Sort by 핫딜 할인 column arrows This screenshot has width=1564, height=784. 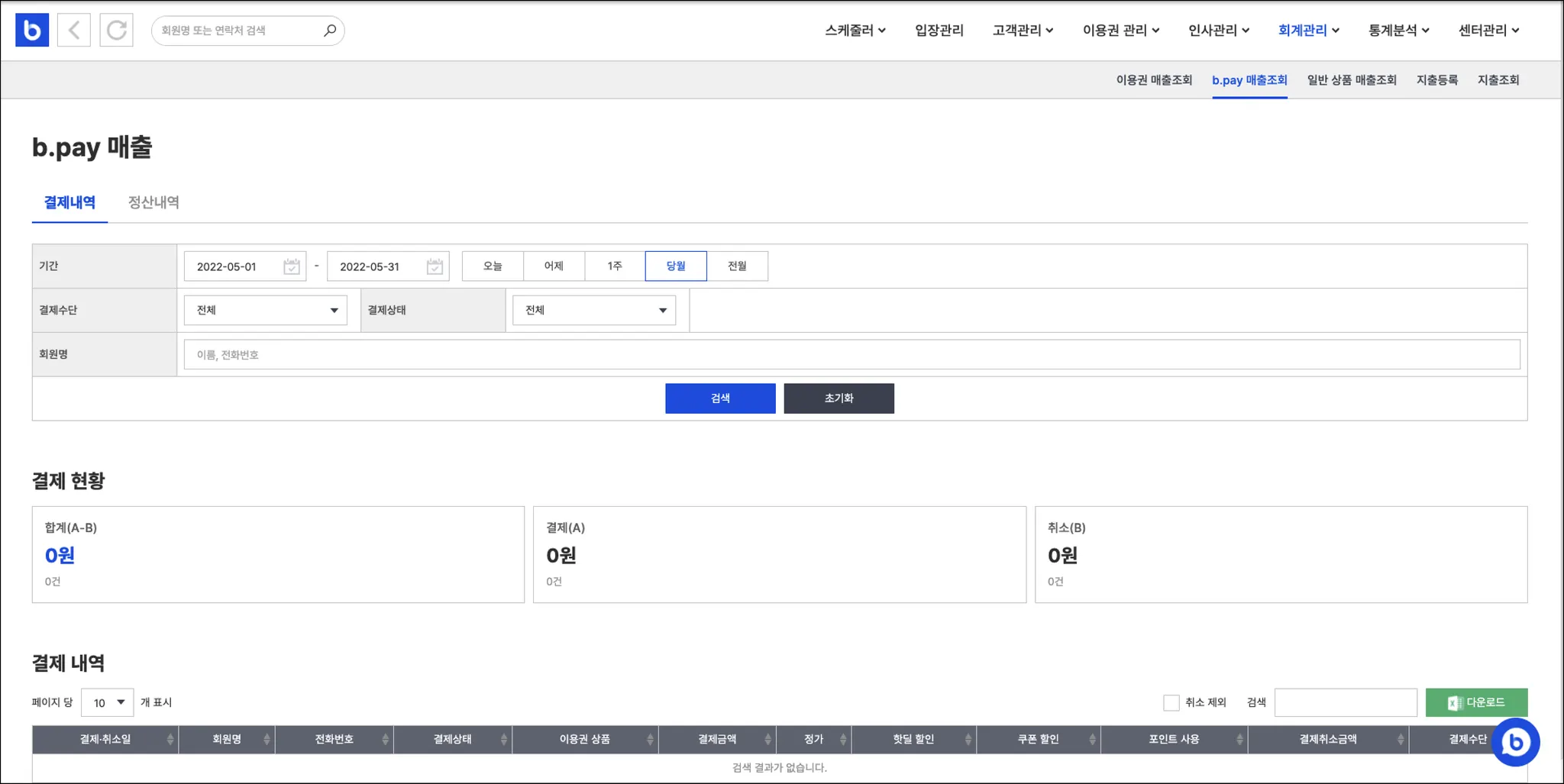pyautogui.click(x=968, y=739)
